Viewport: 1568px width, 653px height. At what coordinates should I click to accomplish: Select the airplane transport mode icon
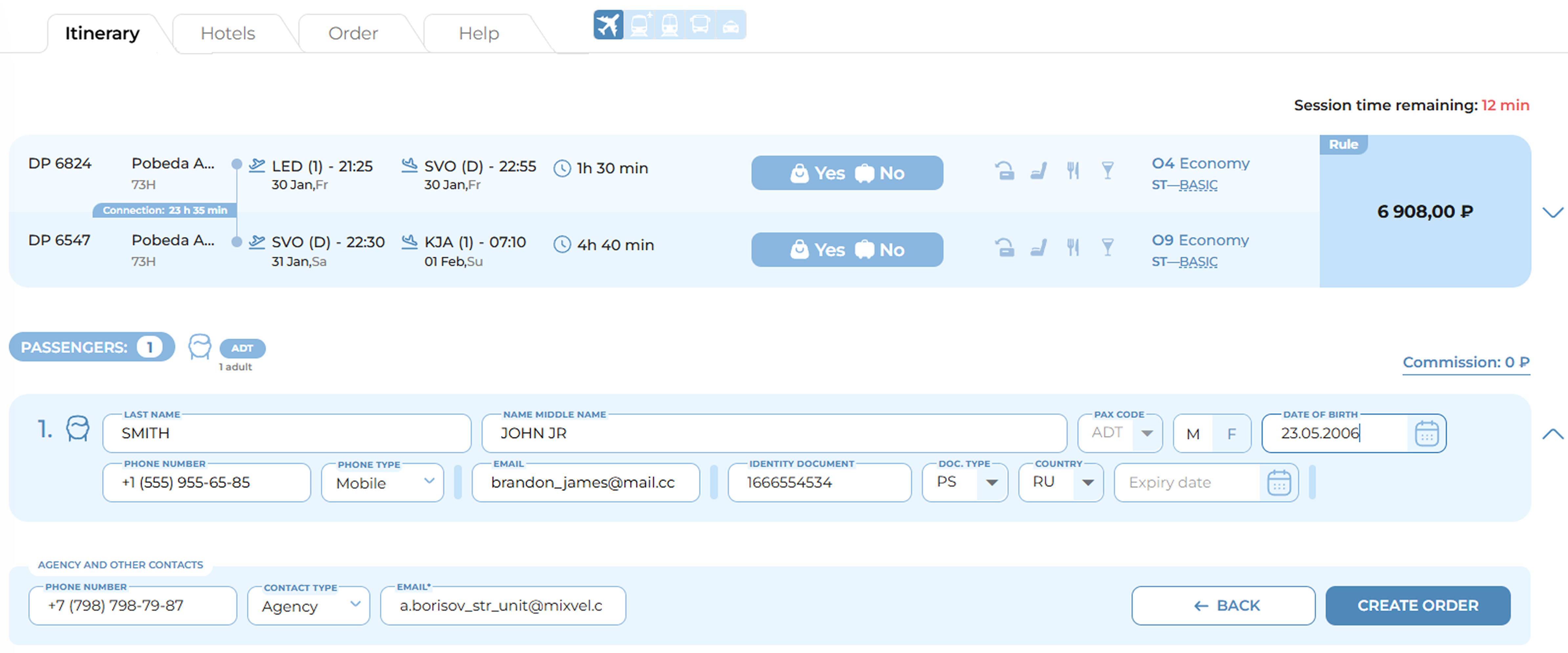tap(607, 25)
